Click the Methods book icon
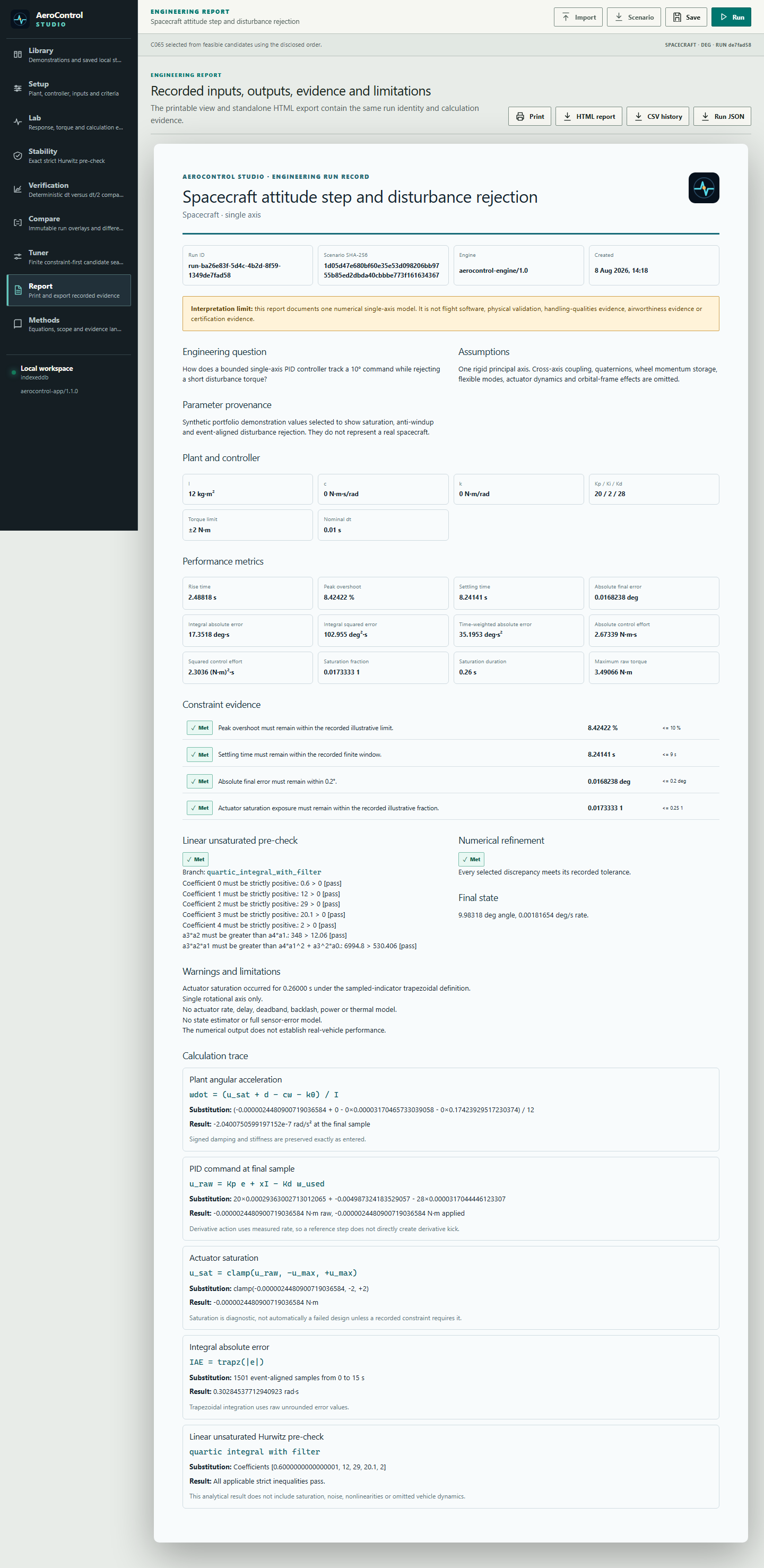Image resolution: width=764 pixels, height=1568 pixels. click(18, 324)
